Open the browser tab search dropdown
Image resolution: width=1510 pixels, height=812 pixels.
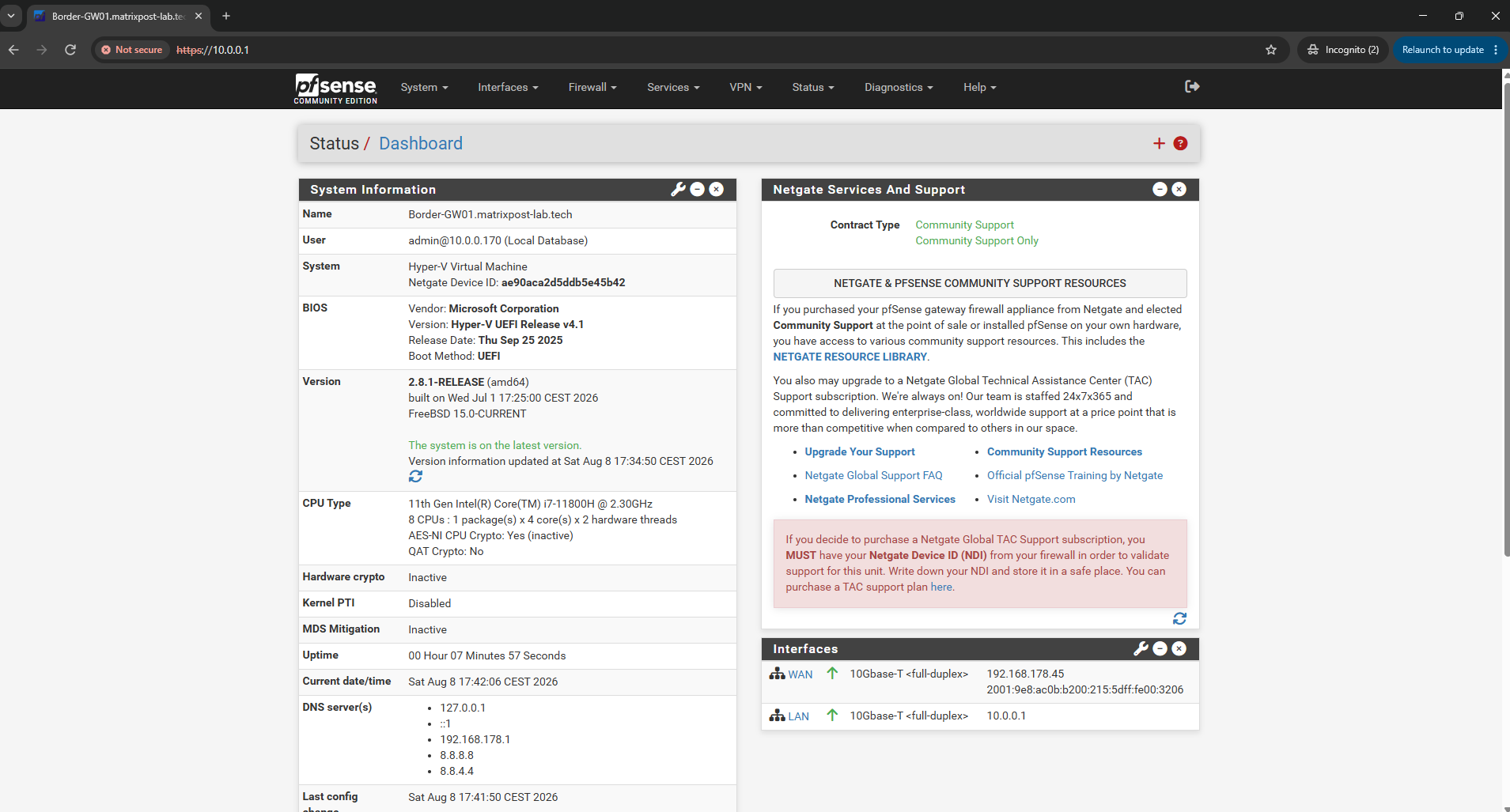coord(11,16)
